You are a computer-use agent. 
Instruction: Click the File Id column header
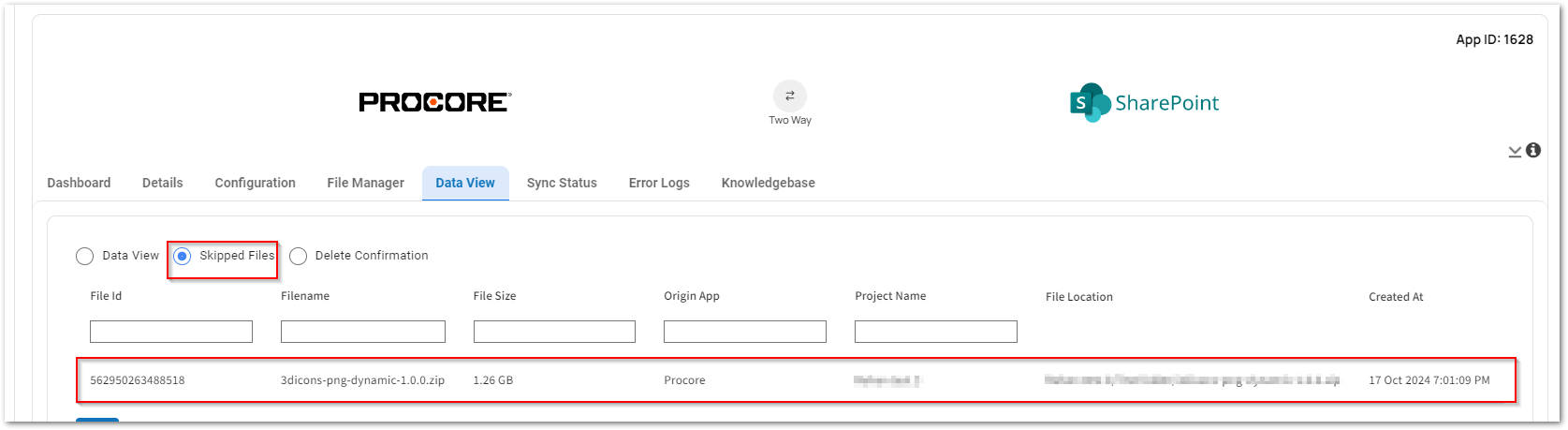click(106, 296)
